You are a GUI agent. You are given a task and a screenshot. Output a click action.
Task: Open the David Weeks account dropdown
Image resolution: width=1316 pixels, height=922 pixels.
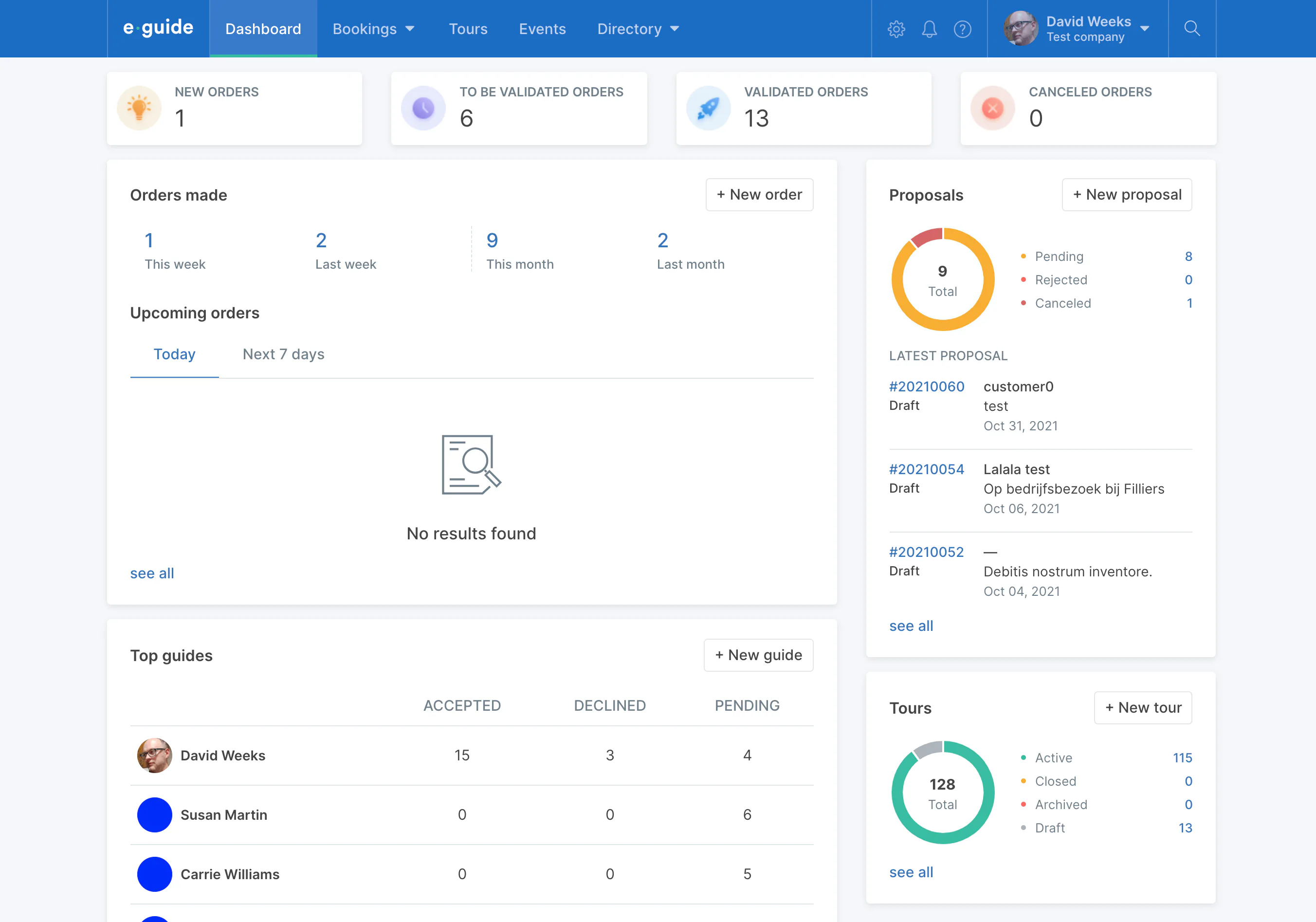[1078, 29]
